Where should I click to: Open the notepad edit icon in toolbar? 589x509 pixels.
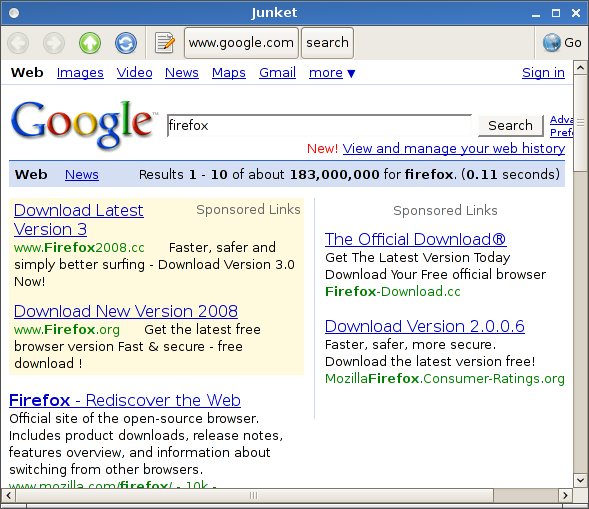pyautogui.click(x=165, y=43)
